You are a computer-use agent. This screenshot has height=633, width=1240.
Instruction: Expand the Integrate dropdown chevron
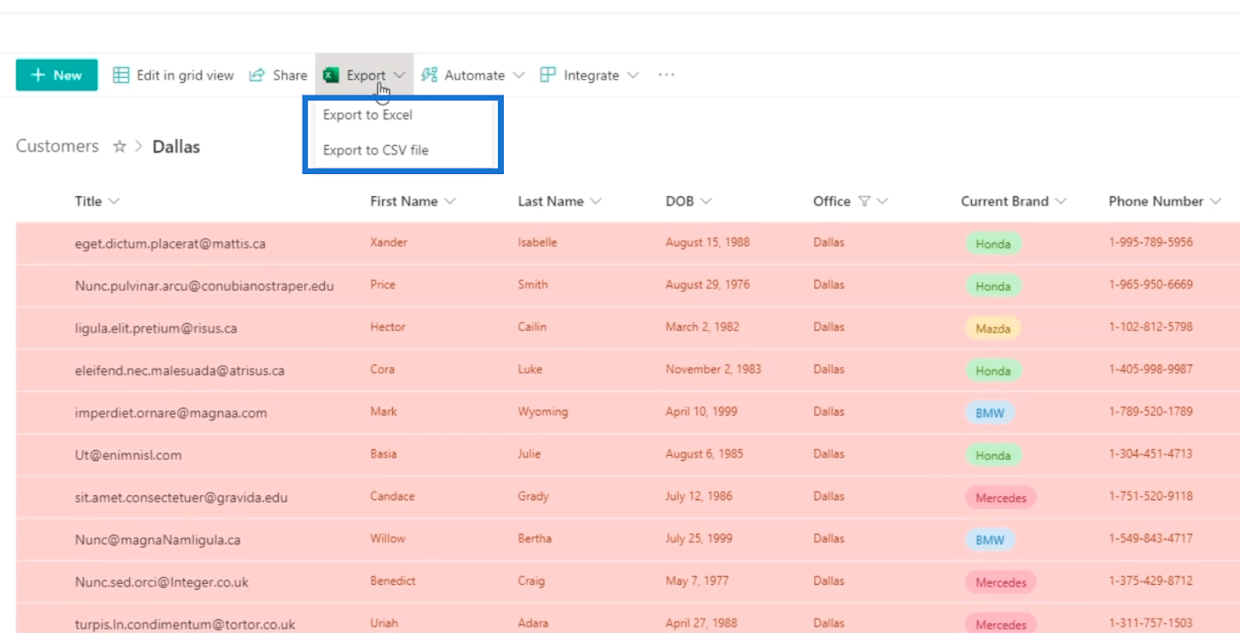[x=633, y=75]
